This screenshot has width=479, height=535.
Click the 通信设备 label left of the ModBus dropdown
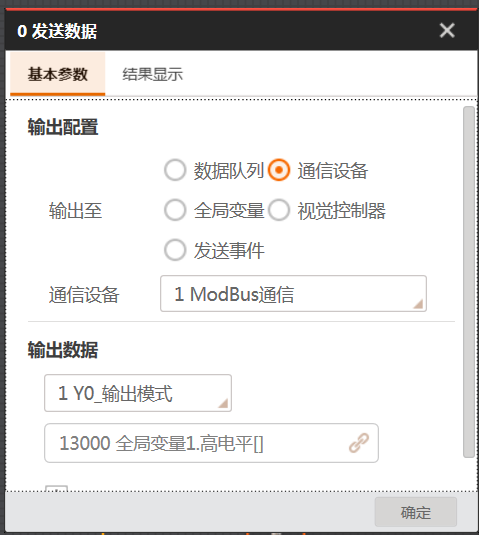coord(84,294)
